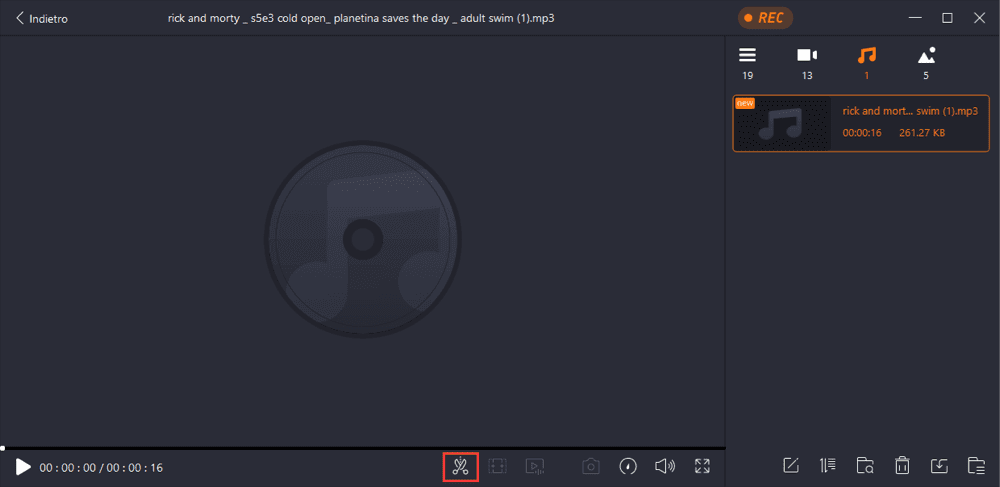1000x487 pixels.
Task: Click the 00:00:16 duration in list item
Action: point(862,133)
